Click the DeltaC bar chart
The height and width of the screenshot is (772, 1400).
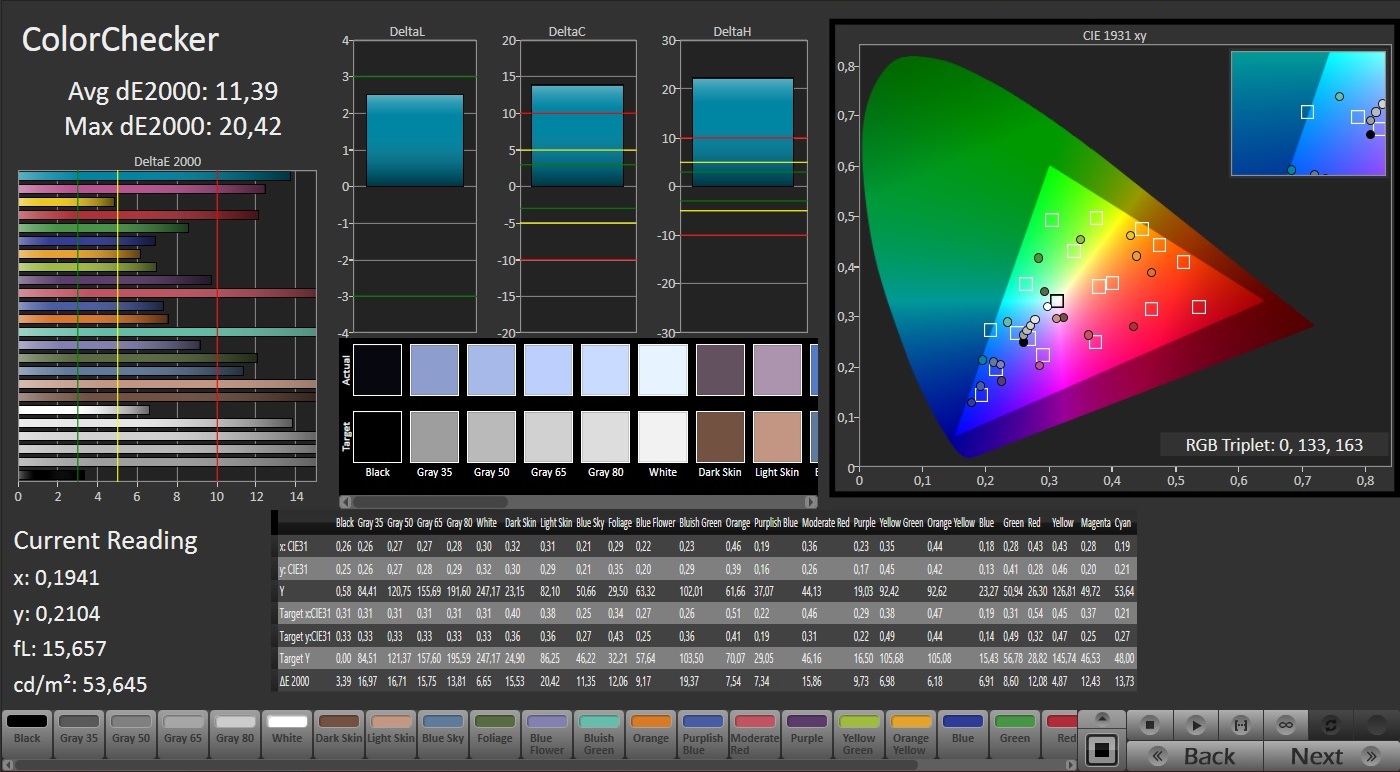point(577,186)
